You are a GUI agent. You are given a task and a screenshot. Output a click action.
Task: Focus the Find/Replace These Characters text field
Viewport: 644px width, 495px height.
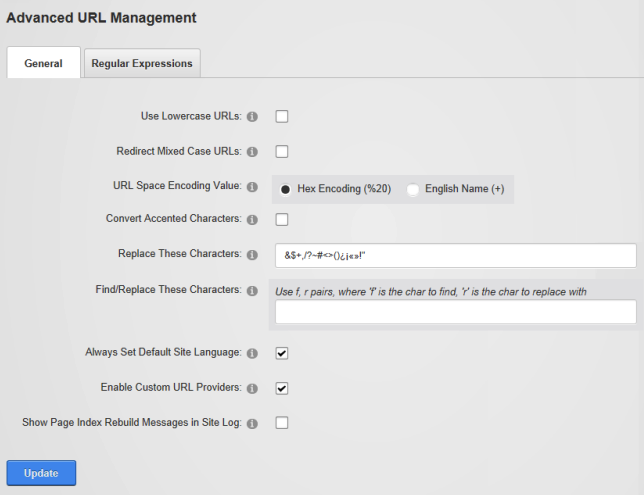455,313
